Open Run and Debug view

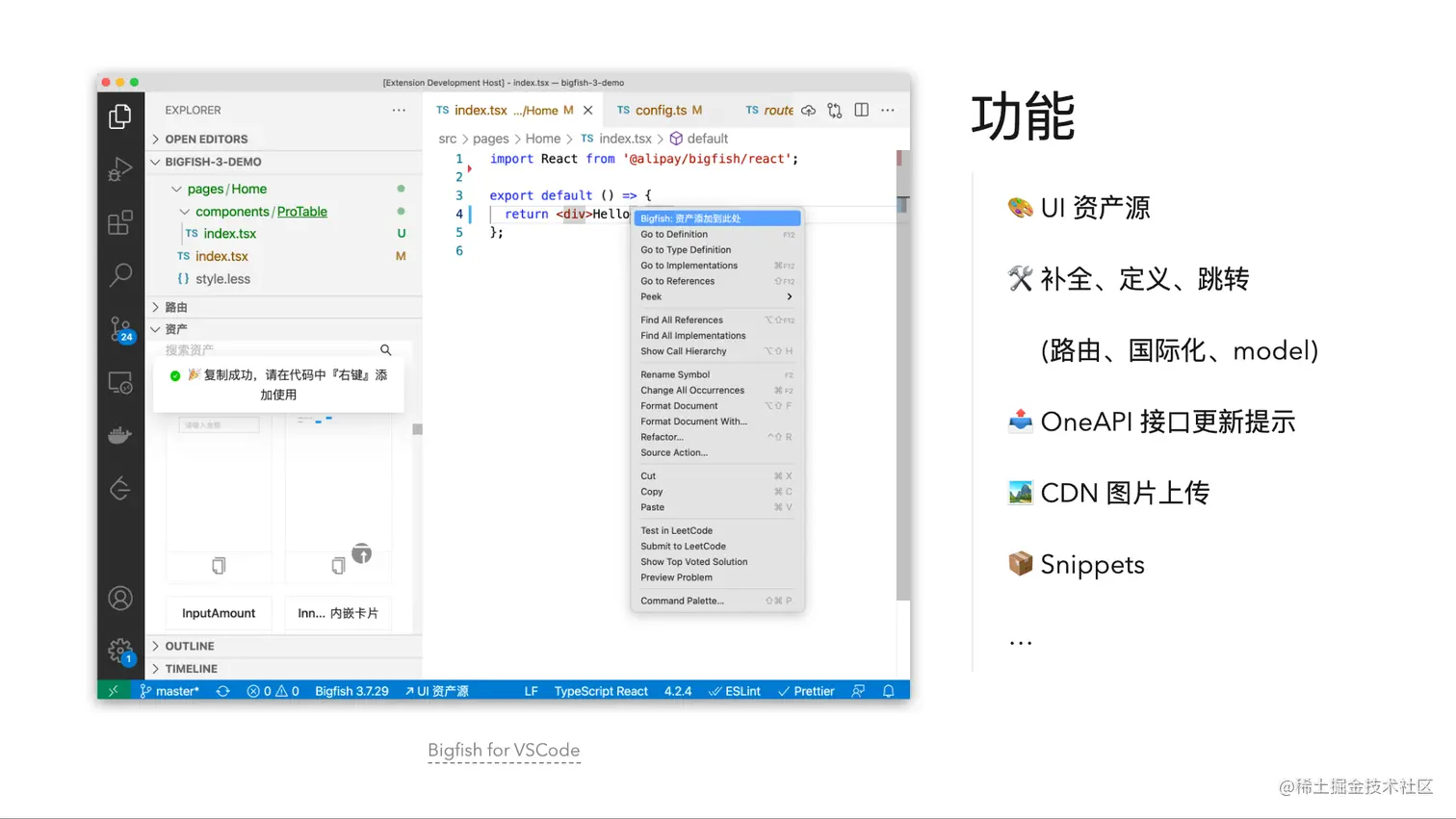coord(120,169)
